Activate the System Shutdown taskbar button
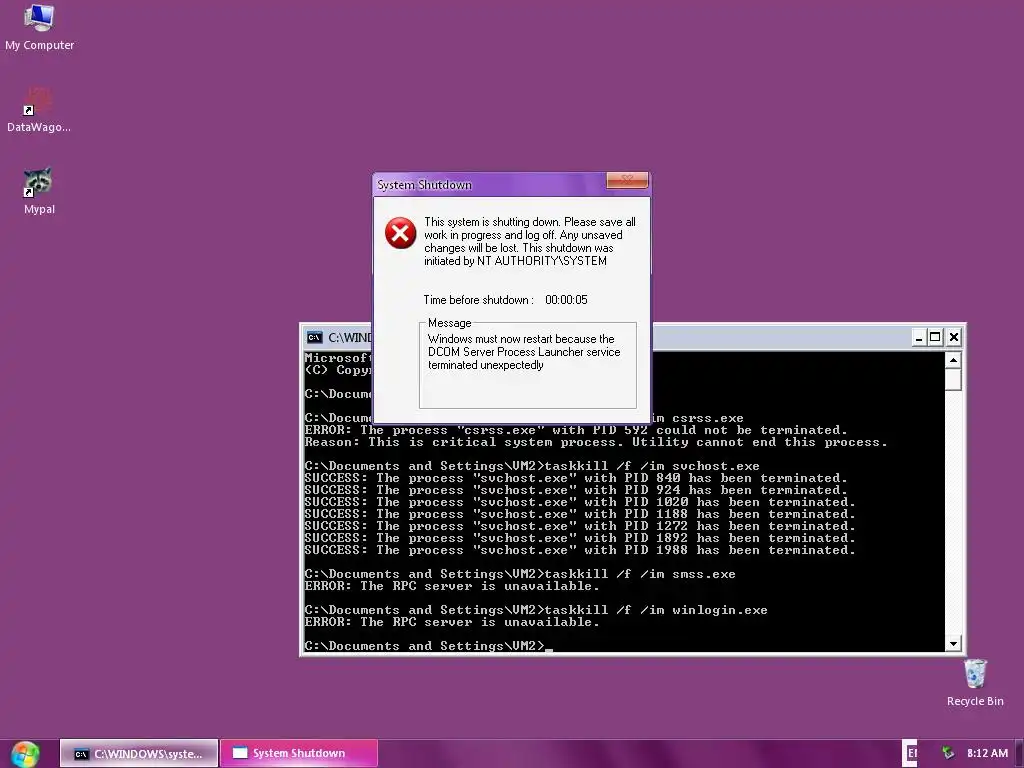This screenshot has width=1024, height=768. [x=299, y=753]
